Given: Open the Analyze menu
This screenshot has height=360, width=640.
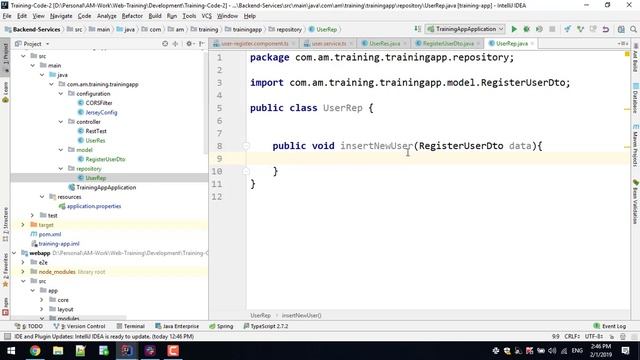Looking at the screenshot, I should click(x=107, y=16).
